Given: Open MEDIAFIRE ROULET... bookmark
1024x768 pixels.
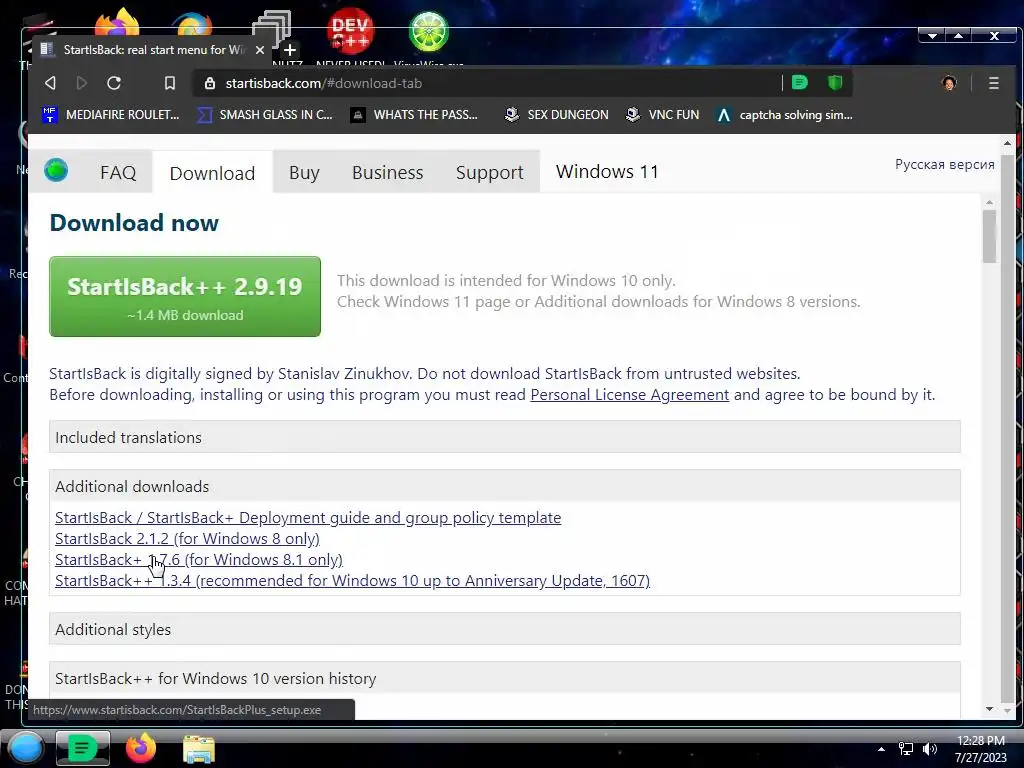Looking at the screenshot, I should pyautogui.click(x=110, y=115).
